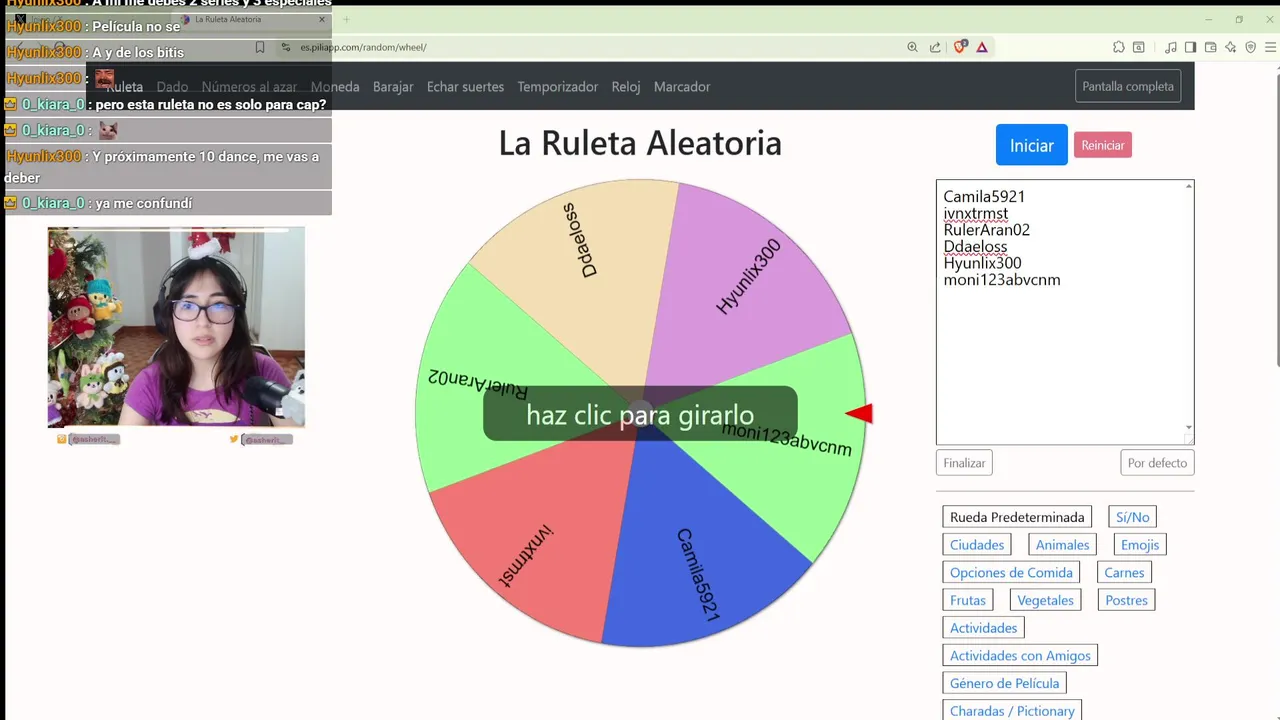Image resolution: width=1280 pixels, height=720 pixels.
Task: Click the Pantalla completa button
Action: [x=1128, y=86]
